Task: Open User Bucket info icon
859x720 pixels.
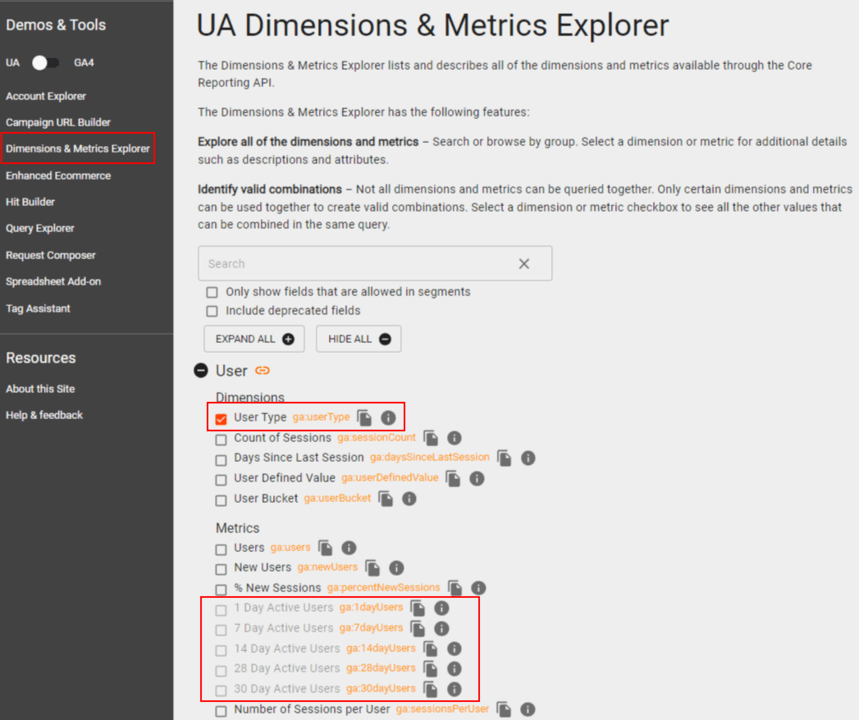Action: pyautogui.click(x=409, y=499)
